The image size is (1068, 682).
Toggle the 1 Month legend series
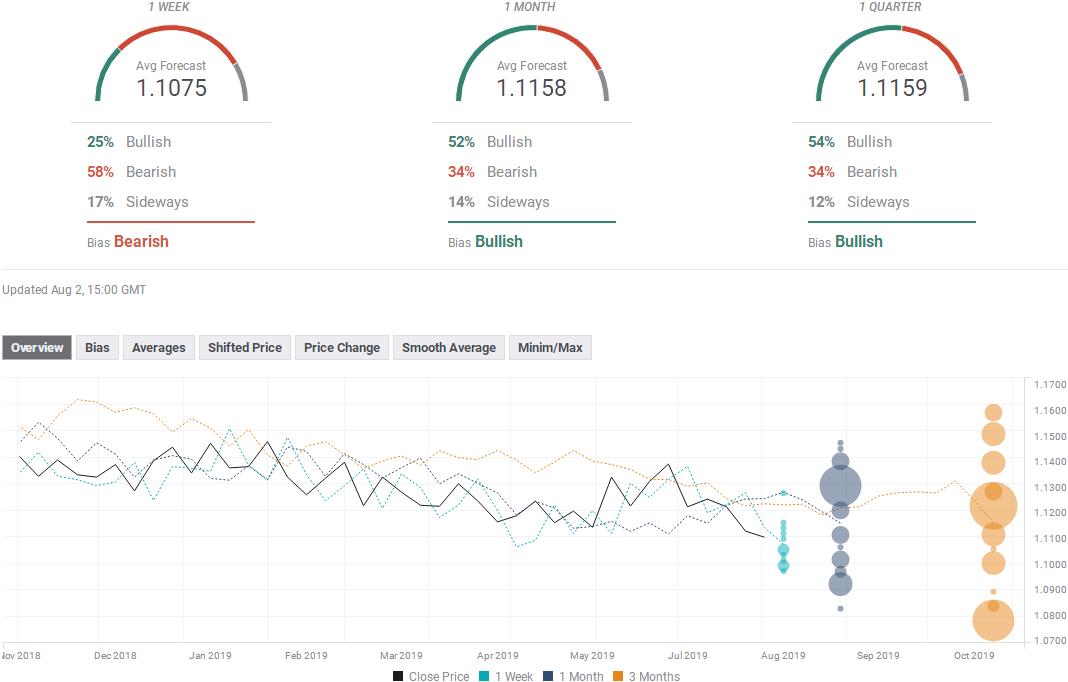pyautogui.click(x=573, y=676)
